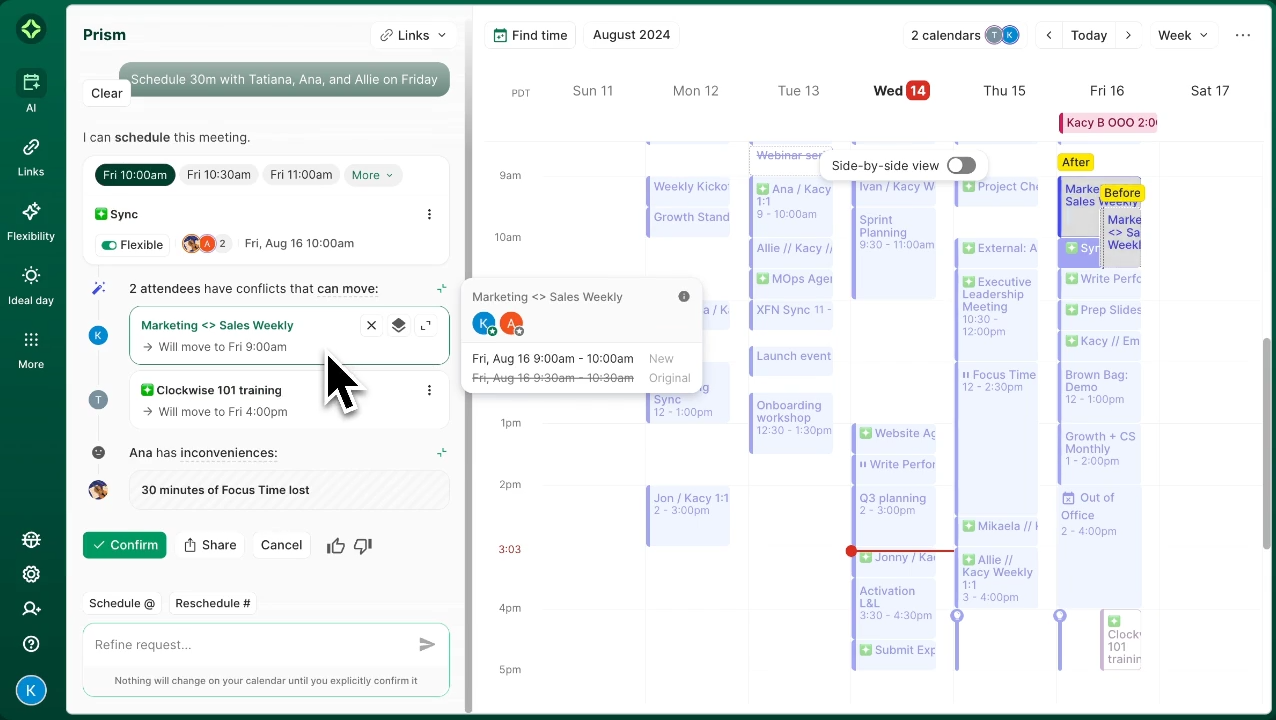Click the integrations globe icon in sidebar

pyautogui.click(x=31, y=540)
